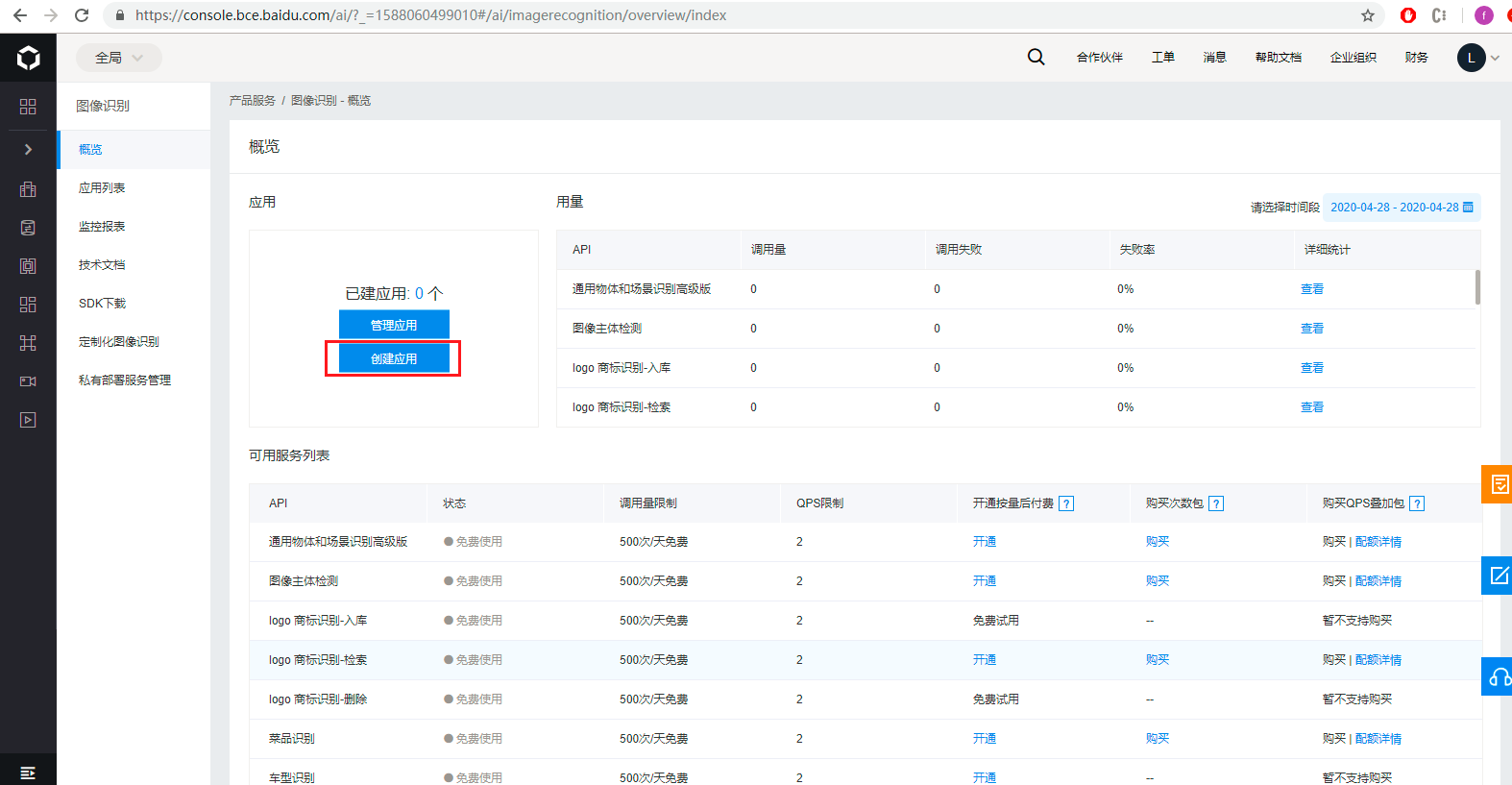Screen dimensions: 1512x785
Task: Click the browser forward arrow
Action: coord(51,15)
